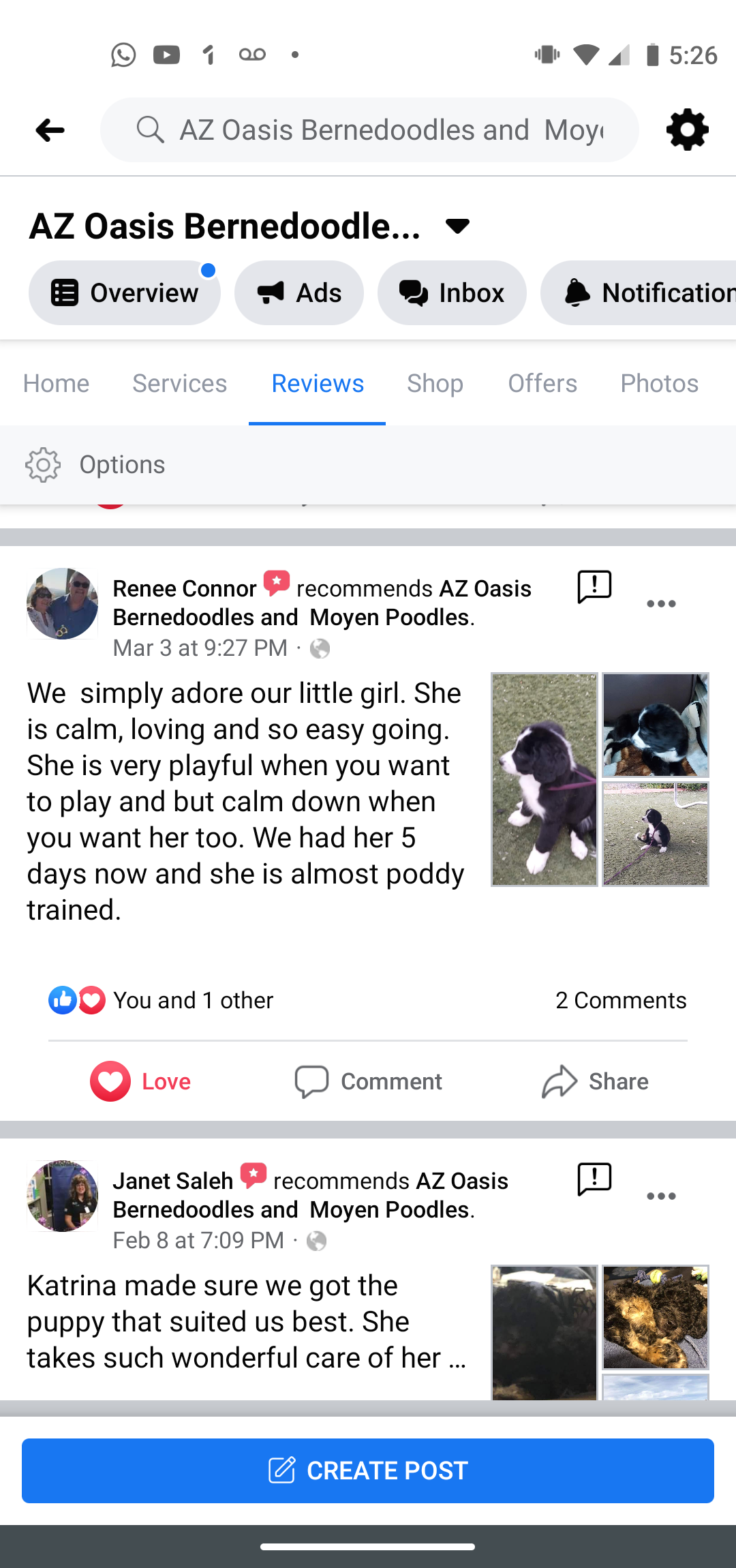Click report icon on Renee Connor's review
The image size is (736, 1568).
594,587
